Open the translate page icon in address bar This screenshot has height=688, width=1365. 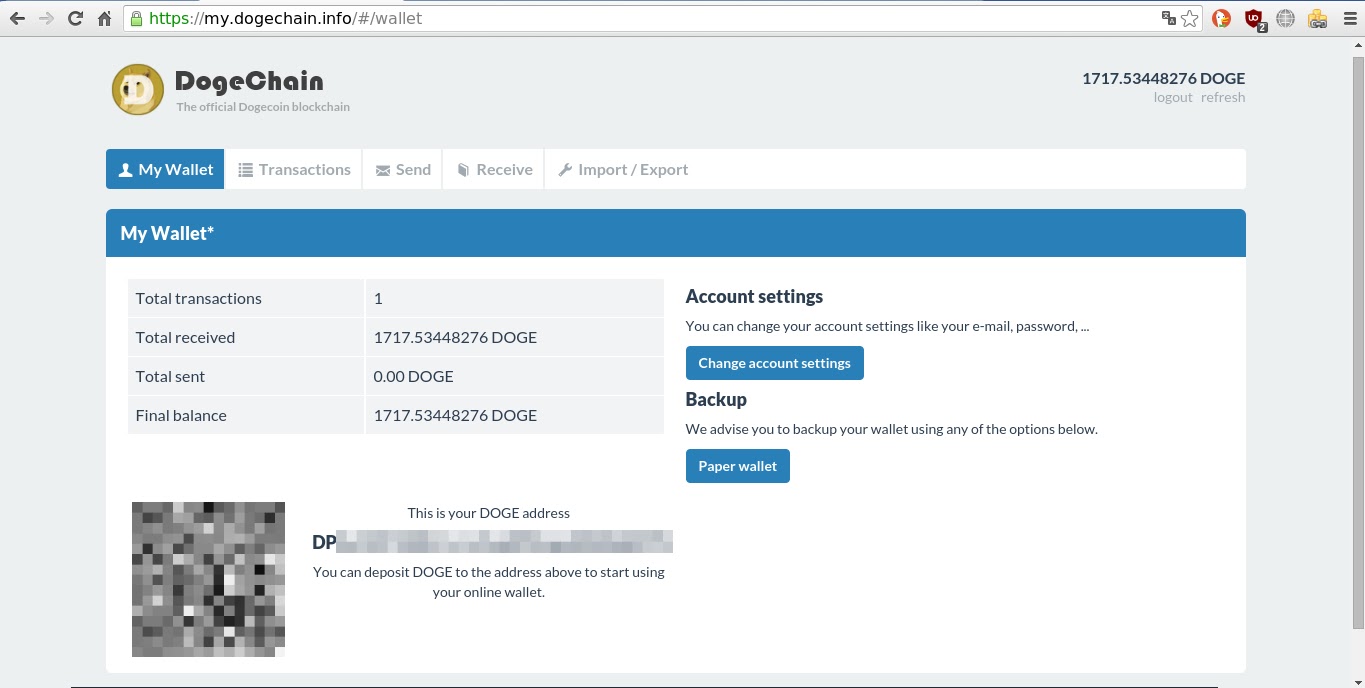(x=1168, y=18)
